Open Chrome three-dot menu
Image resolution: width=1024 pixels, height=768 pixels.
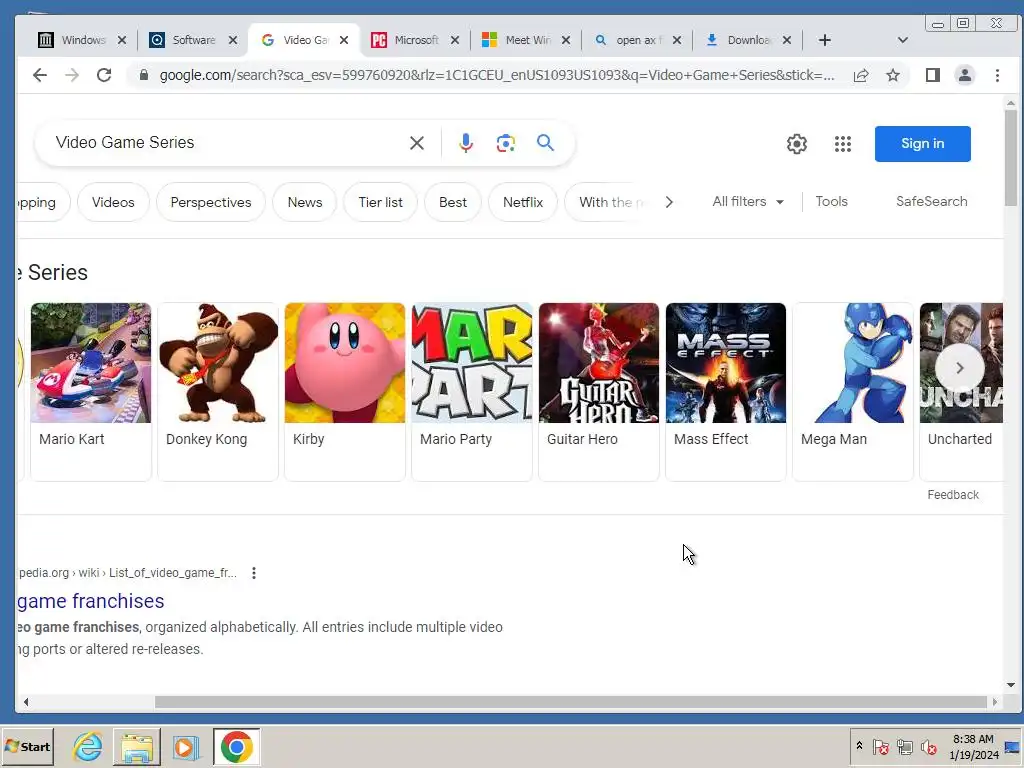[x=997, y=75]
